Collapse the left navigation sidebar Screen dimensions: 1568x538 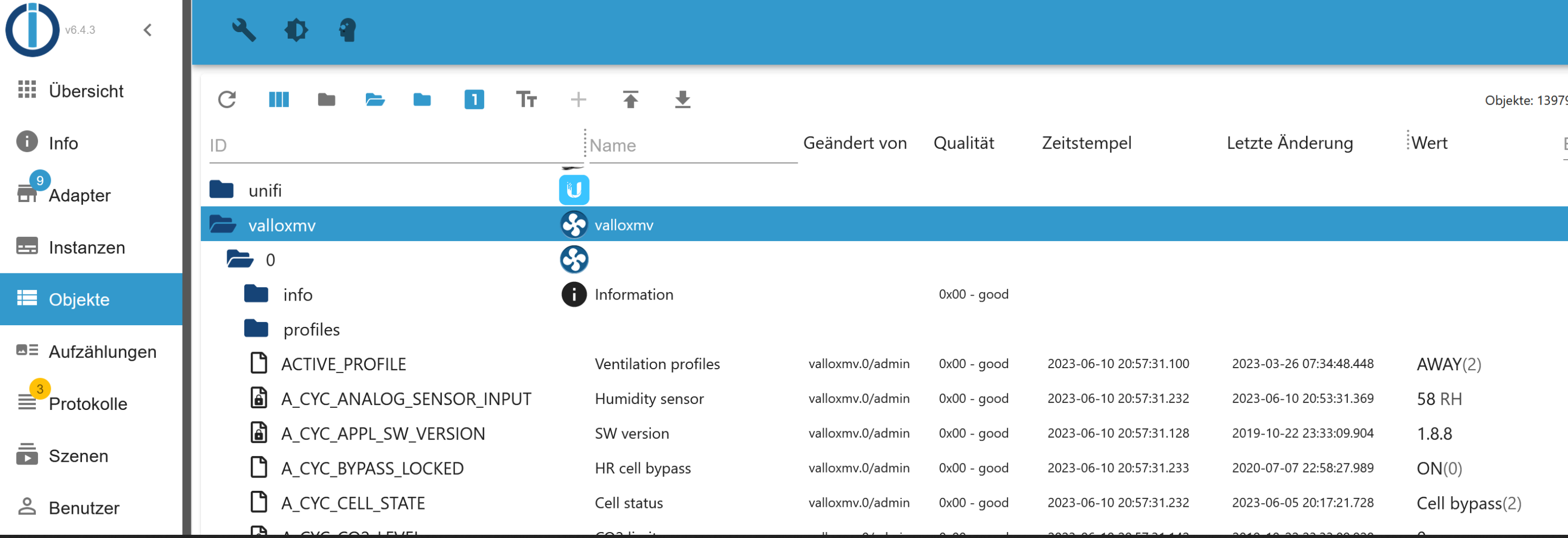147,29
